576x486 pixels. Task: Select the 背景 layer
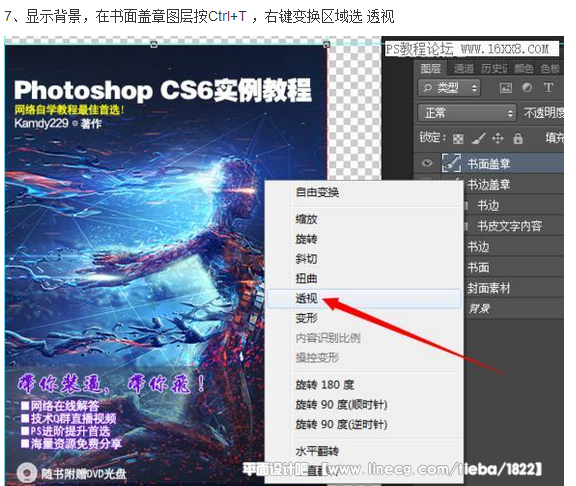479,309
